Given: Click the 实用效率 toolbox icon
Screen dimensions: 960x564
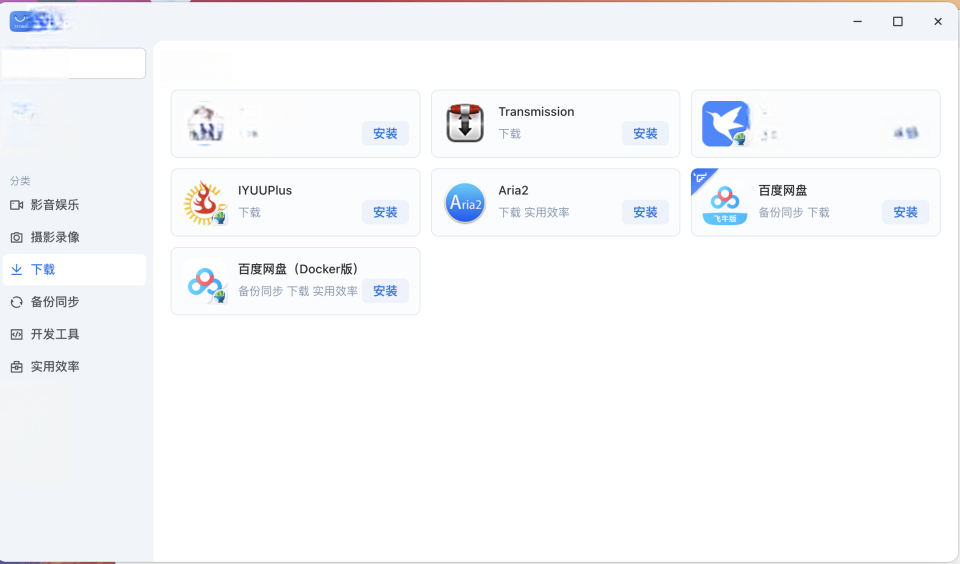Looking at the screenshot, I should coord(17,367).
